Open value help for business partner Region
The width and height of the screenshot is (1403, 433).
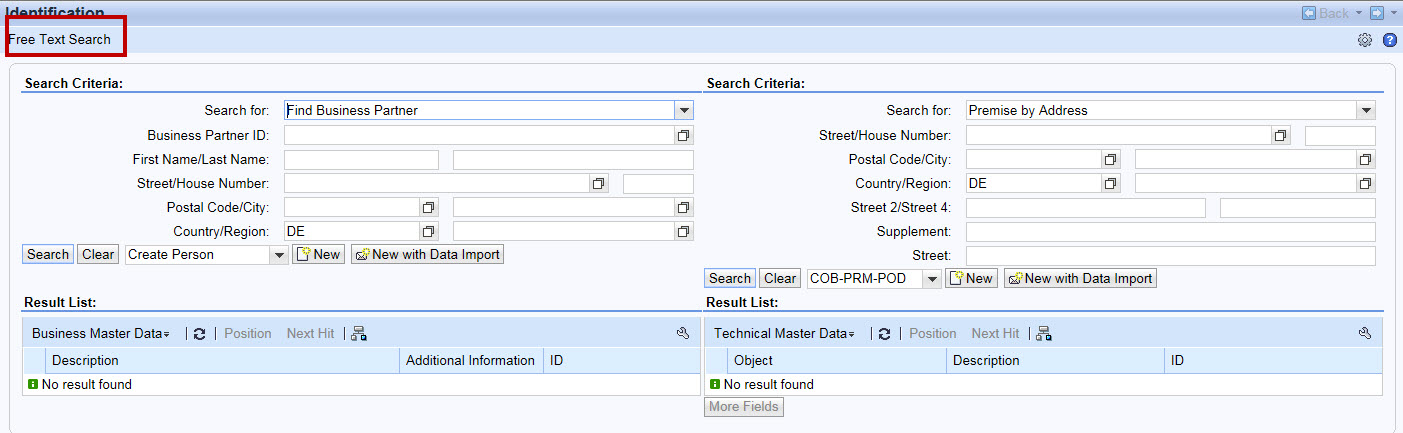click(684, 231)
